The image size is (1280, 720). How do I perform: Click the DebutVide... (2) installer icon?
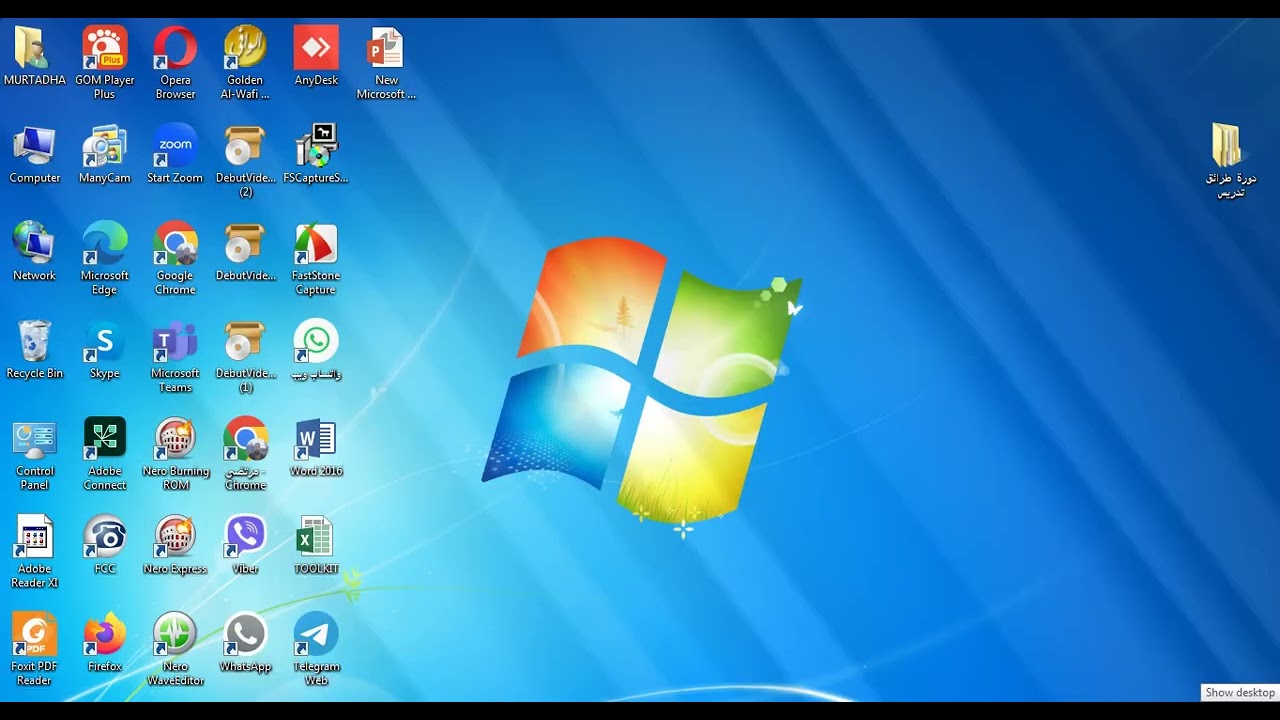coord(245,146)
